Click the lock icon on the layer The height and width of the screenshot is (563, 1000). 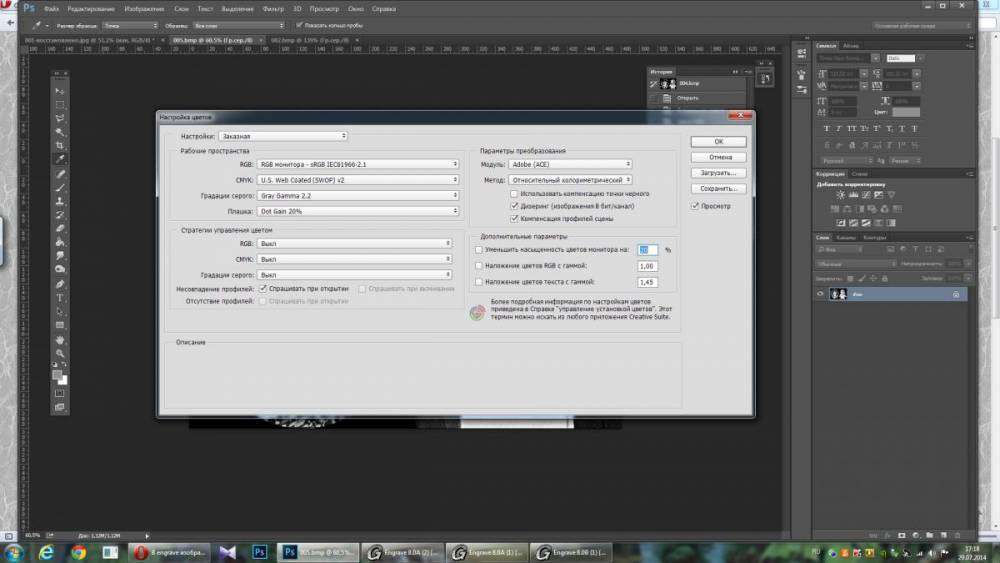pyautogui.click(x=956, y=294)
